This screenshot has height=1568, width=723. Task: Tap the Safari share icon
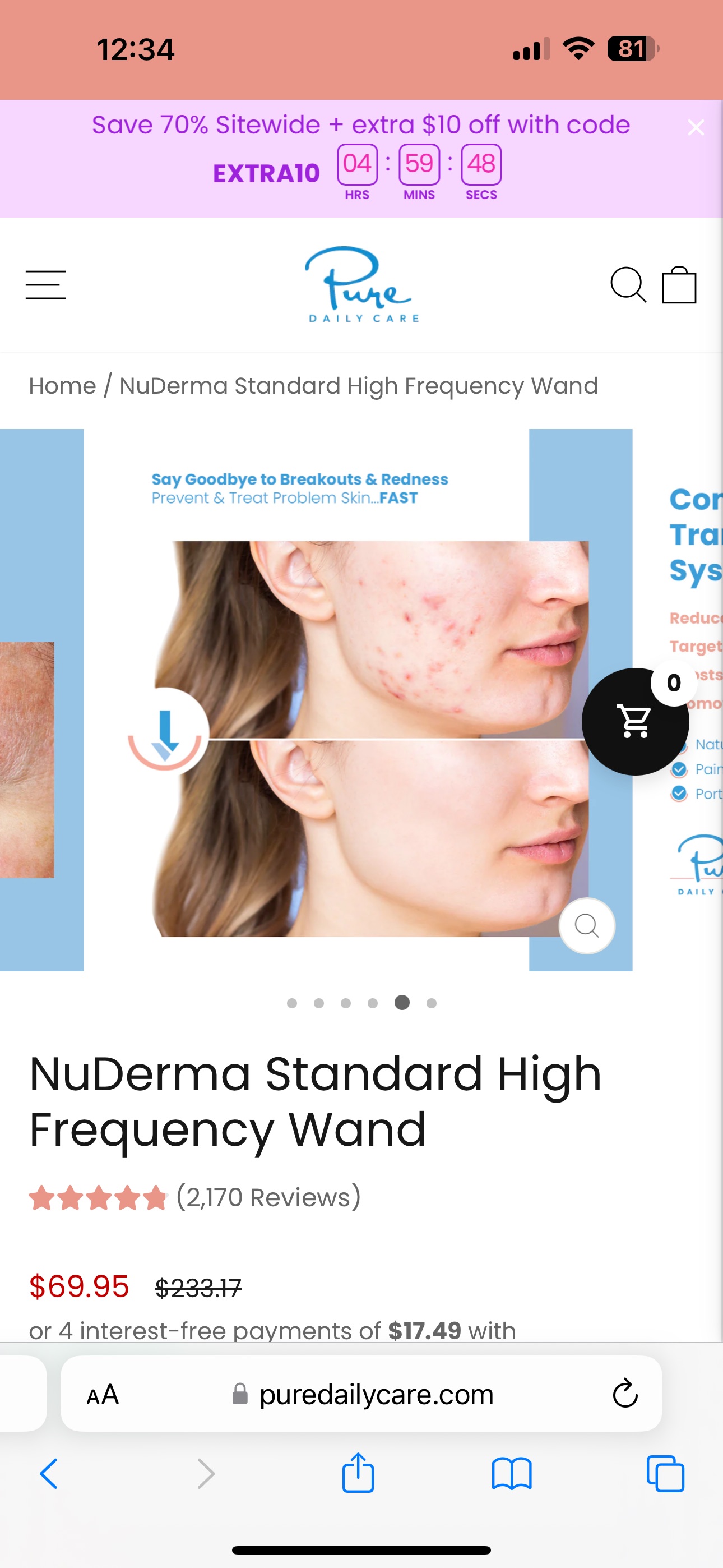click(x=358, y=1473)
